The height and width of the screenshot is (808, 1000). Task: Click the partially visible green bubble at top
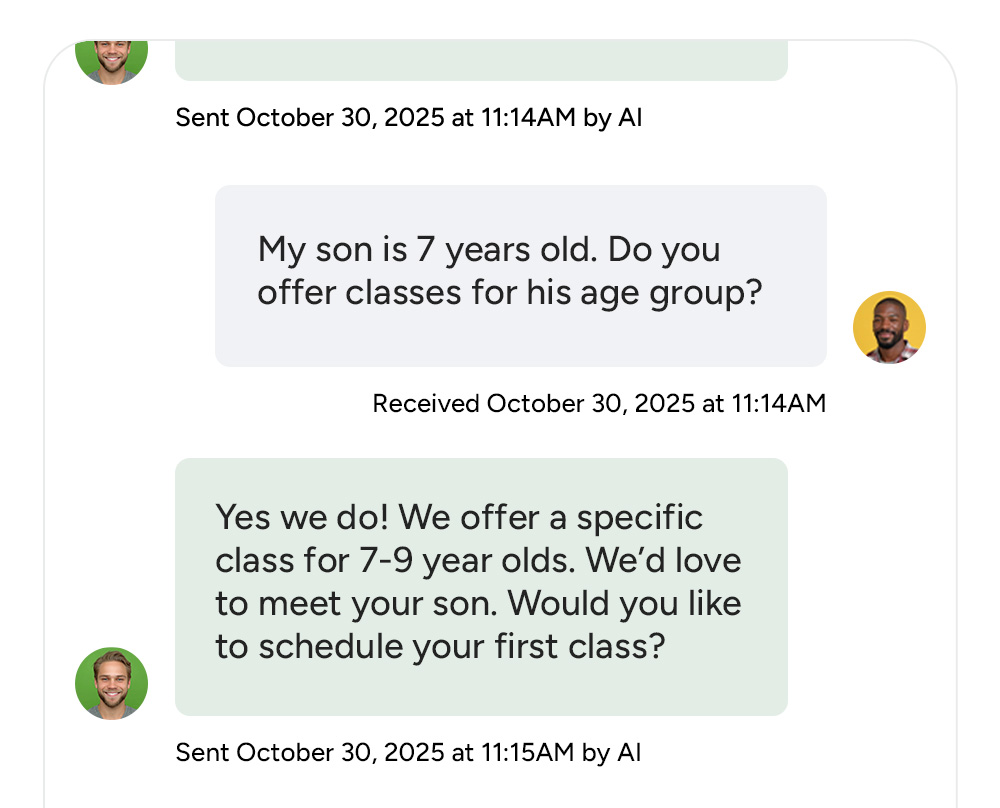coord(481,60)
